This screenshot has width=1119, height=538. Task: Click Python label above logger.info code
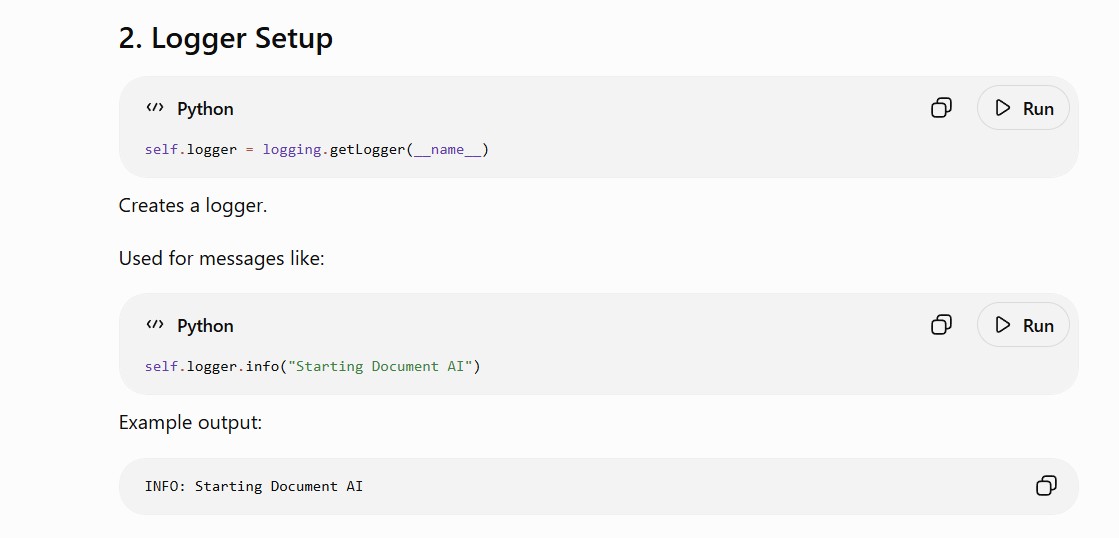coord(206,325)
